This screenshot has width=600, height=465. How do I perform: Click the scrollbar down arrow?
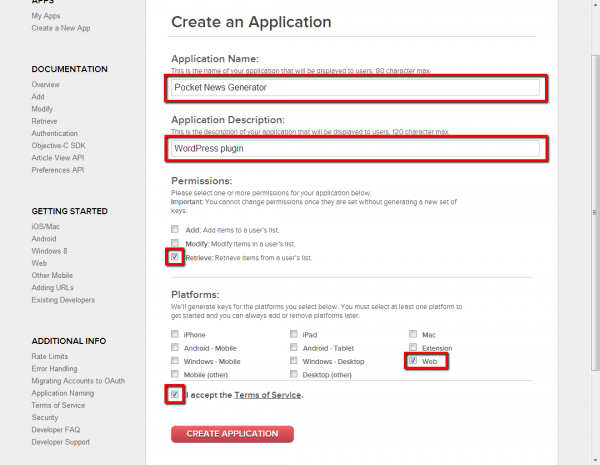point(595,460)
